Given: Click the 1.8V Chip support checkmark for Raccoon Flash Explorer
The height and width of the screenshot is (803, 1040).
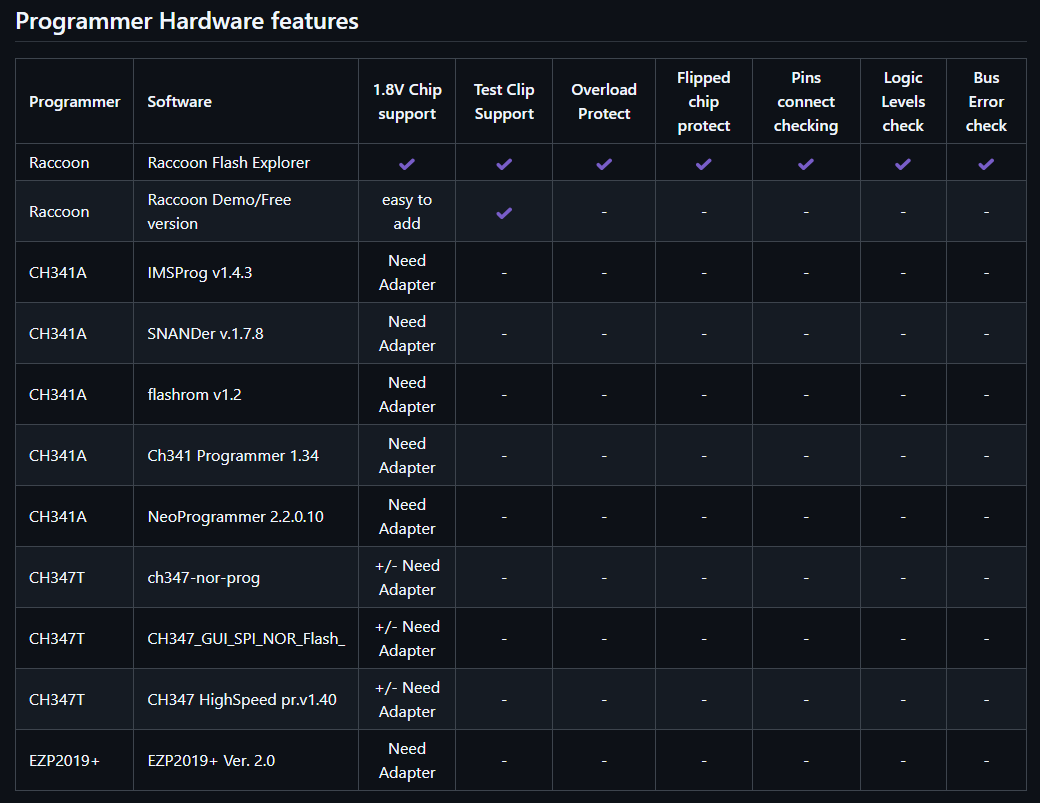Looking at the screenshot, I should pyautogui.click(x=407, y=164).
